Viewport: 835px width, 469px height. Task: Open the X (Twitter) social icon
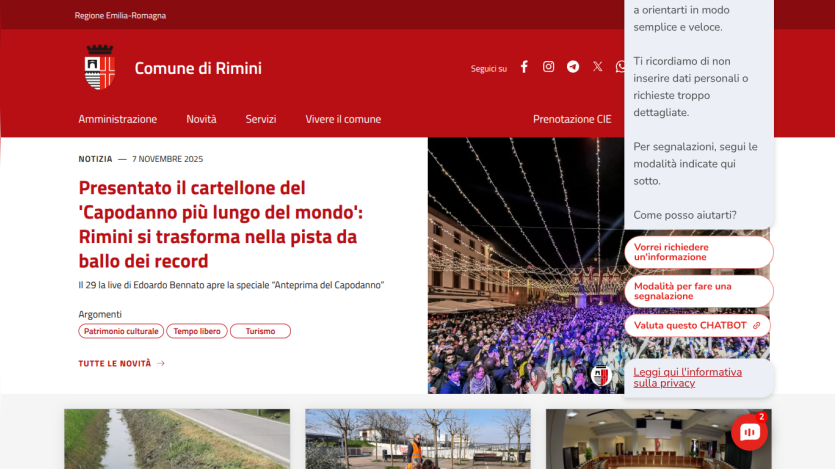[x=597, y=67]
